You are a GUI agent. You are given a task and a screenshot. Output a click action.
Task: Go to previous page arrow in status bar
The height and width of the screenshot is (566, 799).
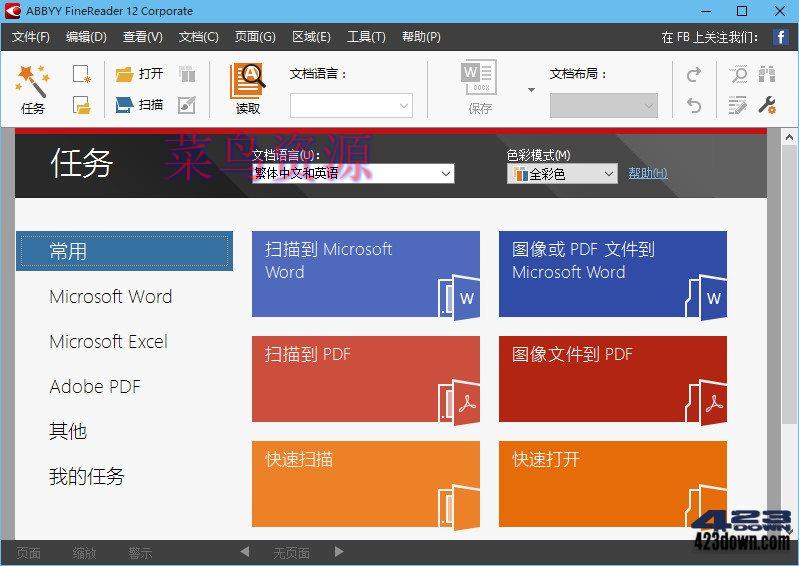pos(245,552)
